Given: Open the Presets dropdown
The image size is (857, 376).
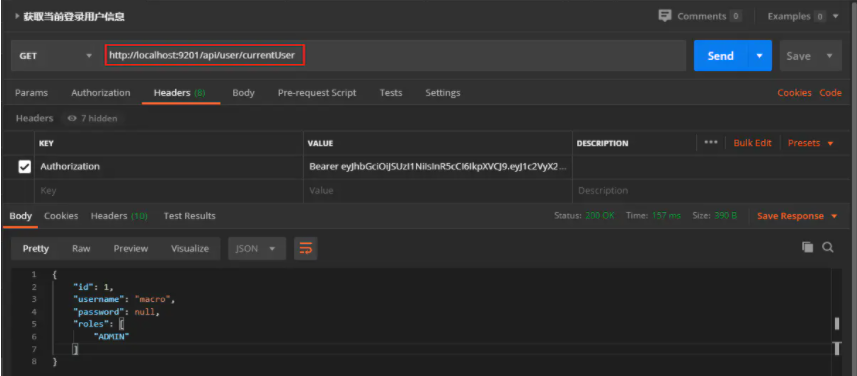Looking at the screenshot, I should coord(811,143).
